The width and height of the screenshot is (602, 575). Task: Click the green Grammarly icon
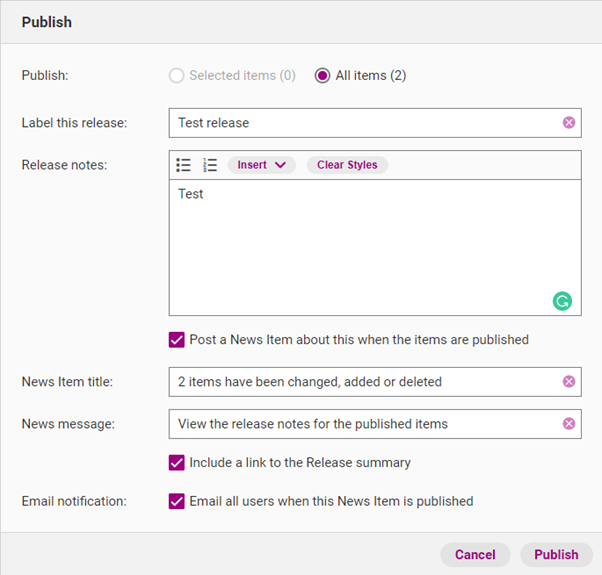[x=562, y=300]
